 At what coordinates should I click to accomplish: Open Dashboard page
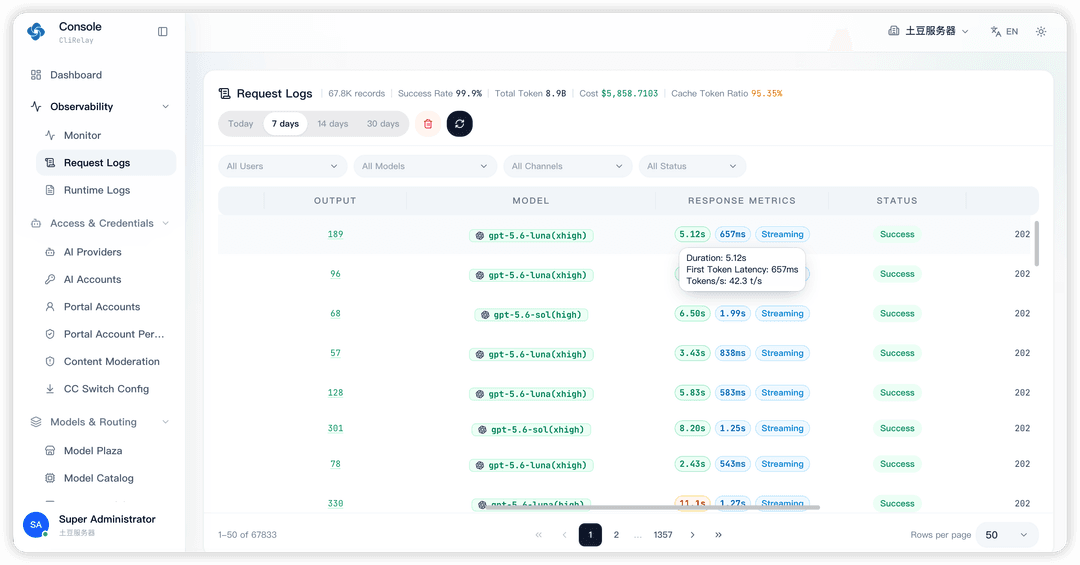76,75
